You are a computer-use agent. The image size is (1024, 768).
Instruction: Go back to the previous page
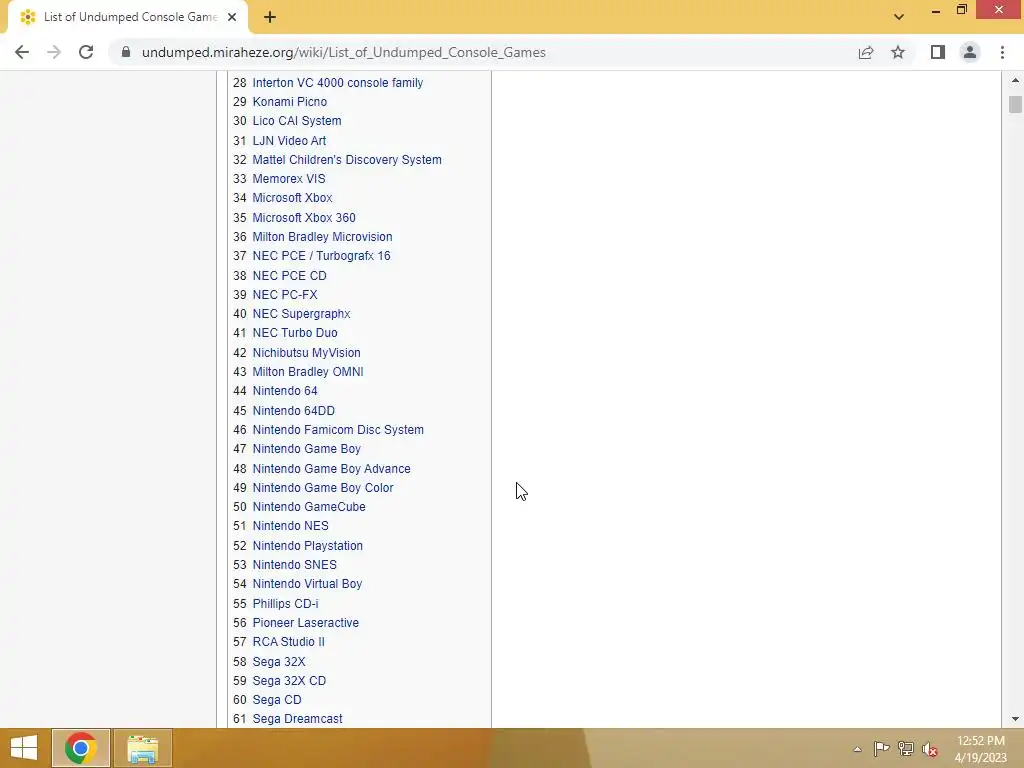click(22, 52)
